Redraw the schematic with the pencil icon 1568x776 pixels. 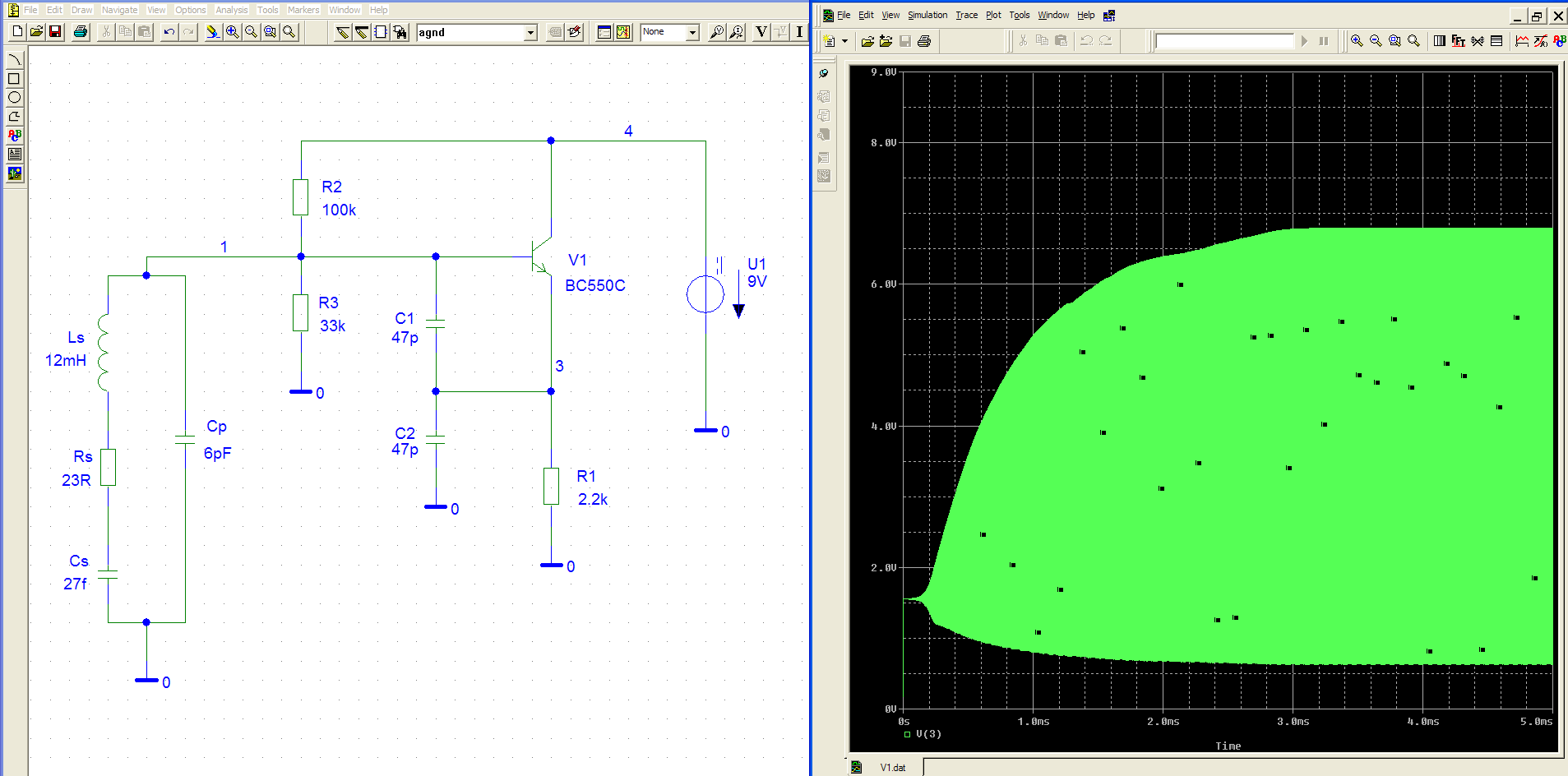212,32
